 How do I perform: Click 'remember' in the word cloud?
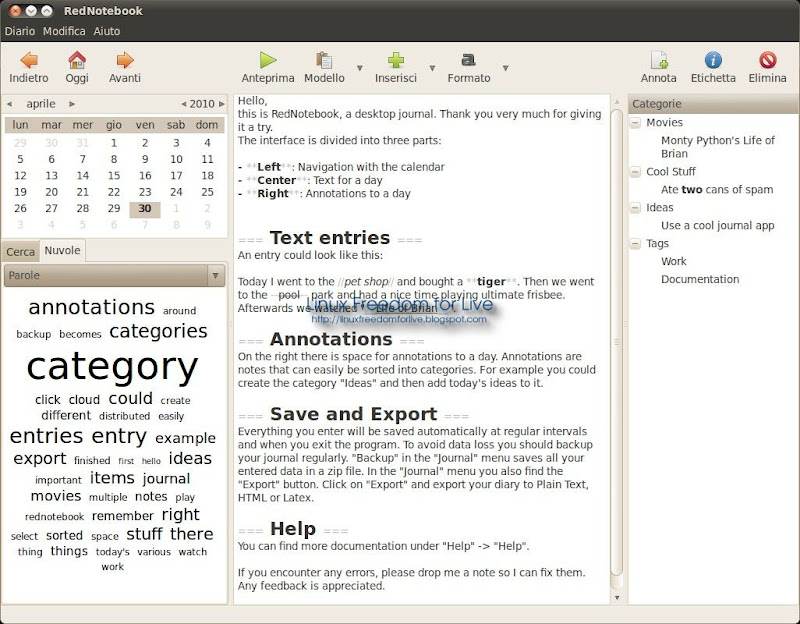[122, 516]
